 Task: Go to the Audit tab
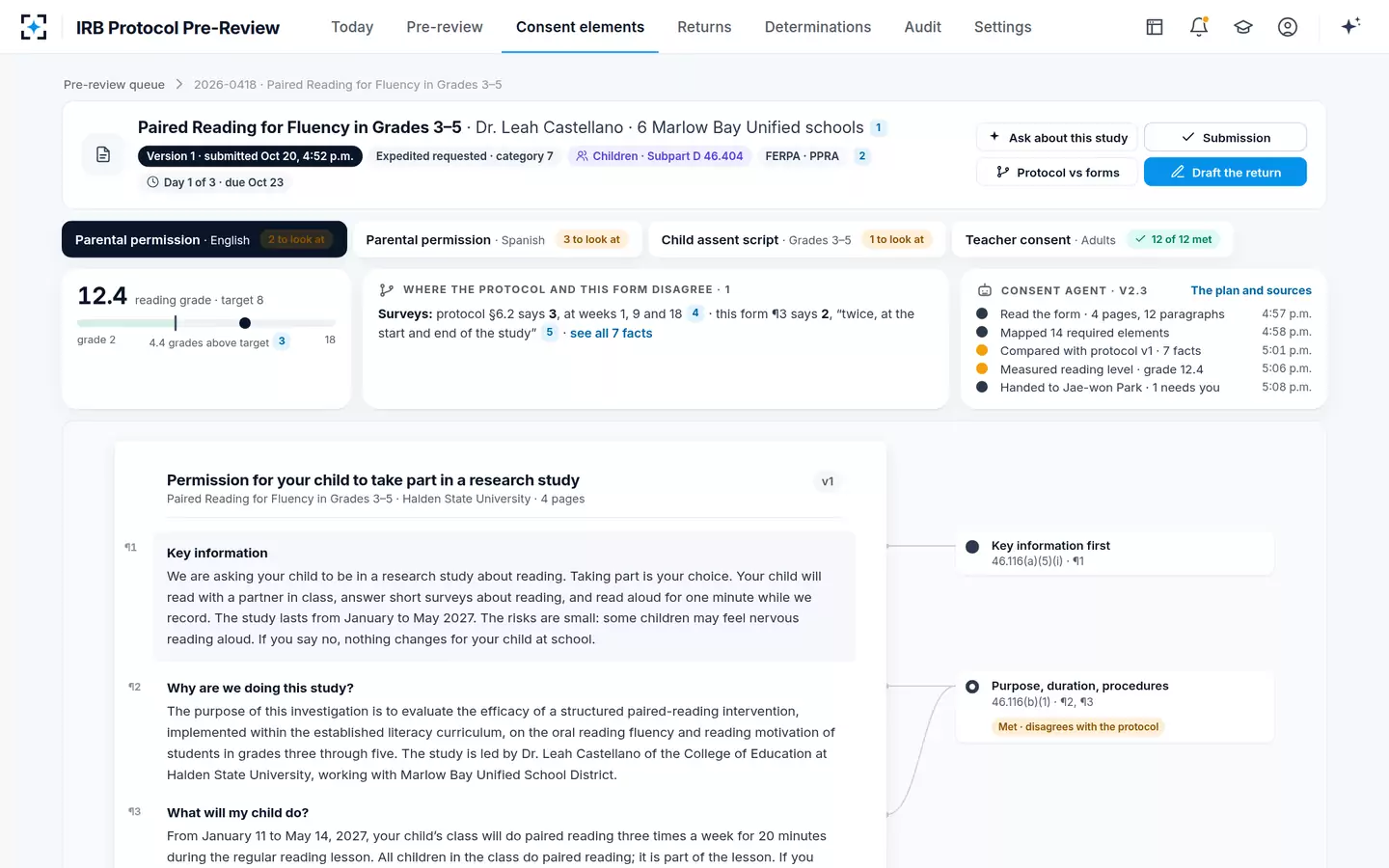pos(922,27)
